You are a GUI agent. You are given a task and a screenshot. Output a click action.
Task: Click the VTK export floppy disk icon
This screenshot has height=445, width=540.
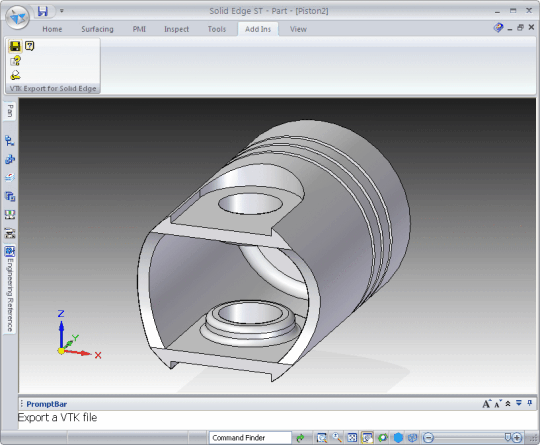click(15, 46)
